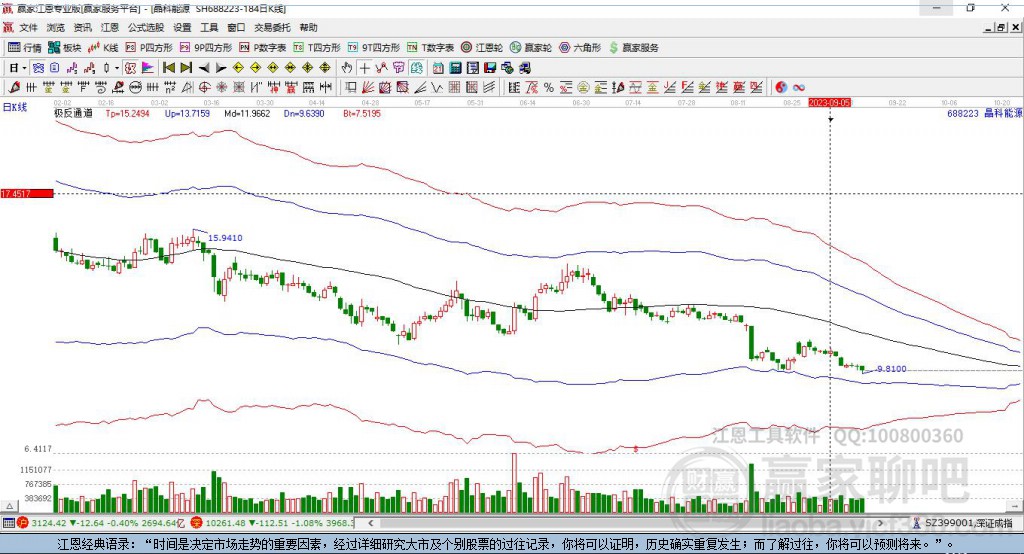The height and width of the screenshot is (554, 1024).
Task: Jump to first bar button
Action: [x=168, y=68]
